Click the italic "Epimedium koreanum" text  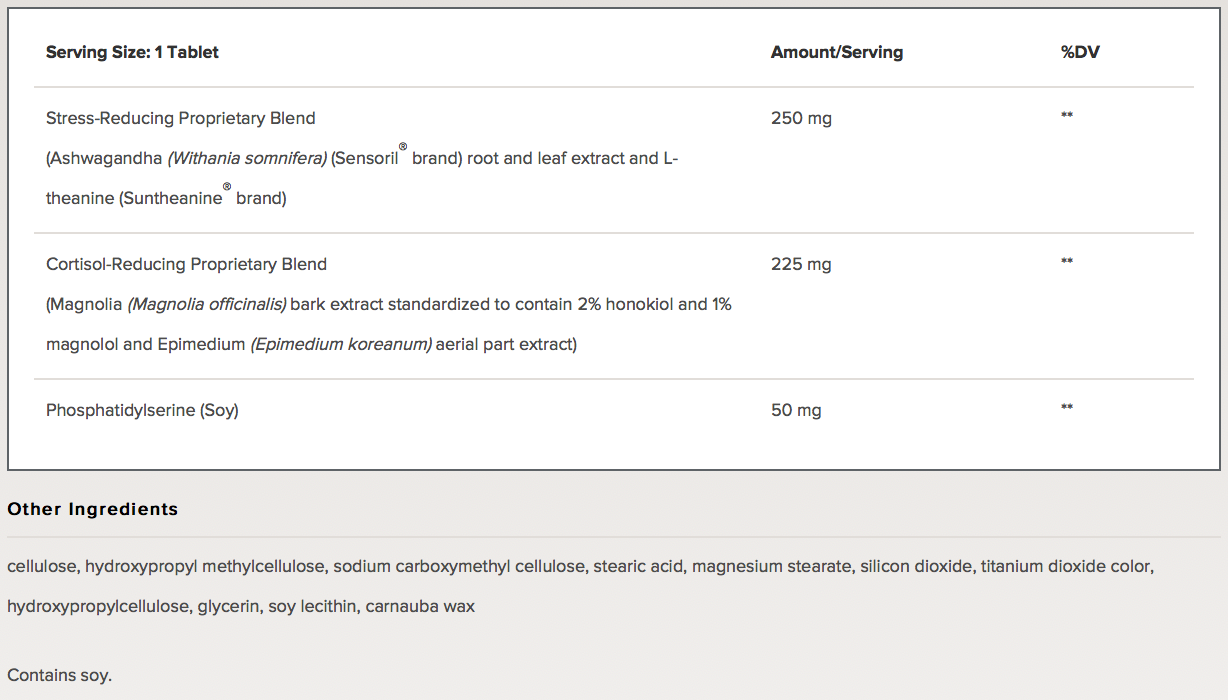coord(341,344)
